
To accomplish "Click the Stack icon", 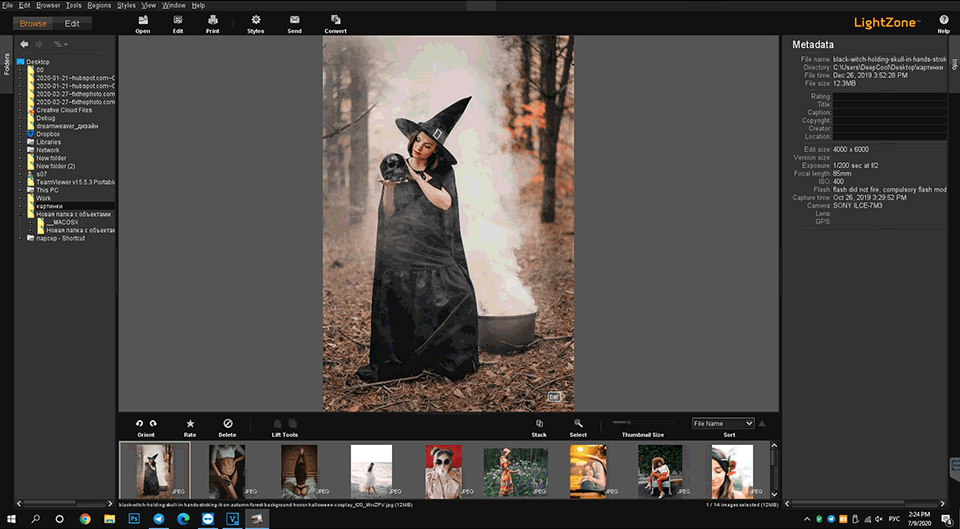I will tap(539, 423).
